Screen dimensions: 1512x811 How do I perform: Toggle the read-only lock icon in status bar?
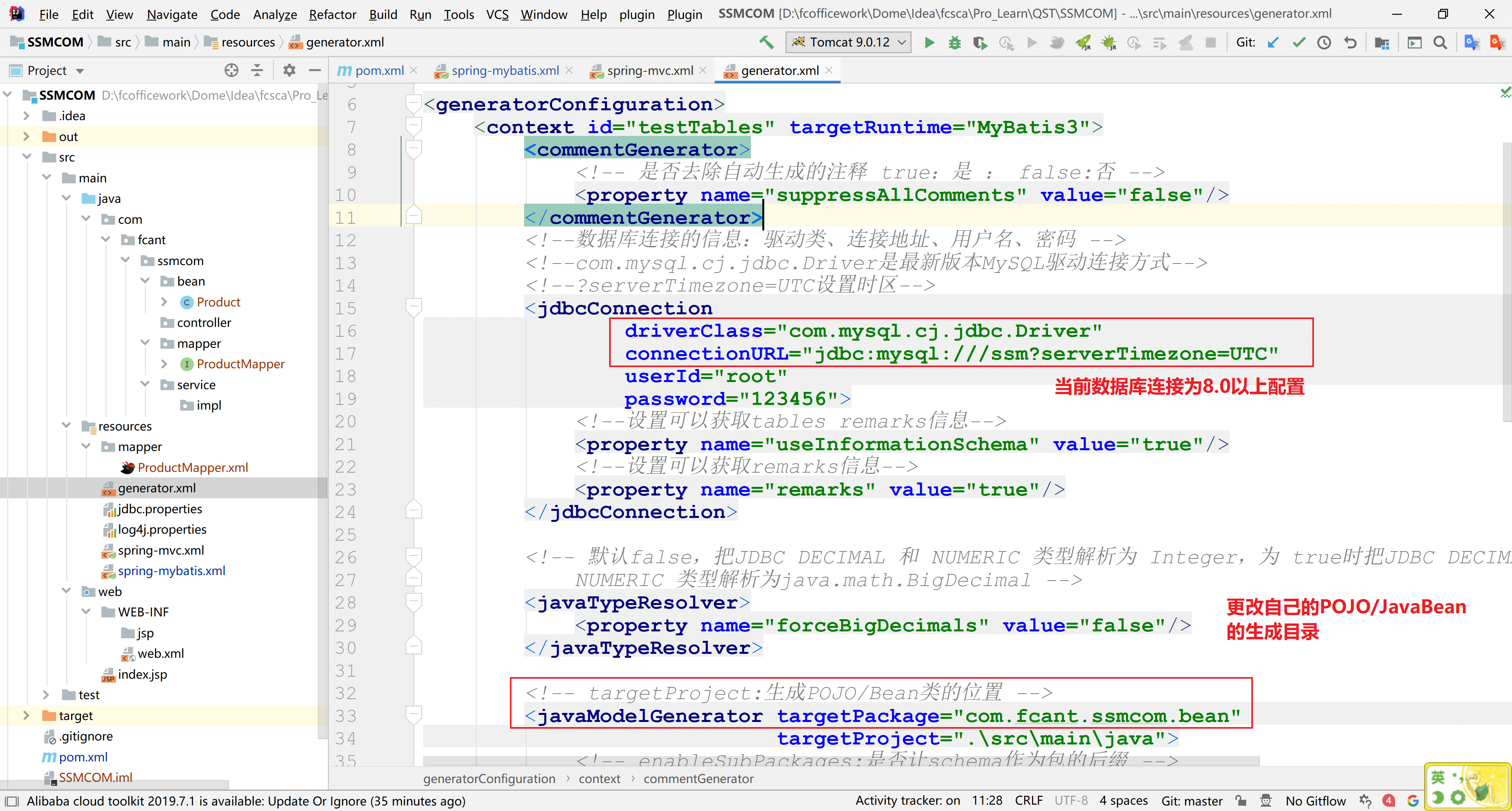point(1240,800)
